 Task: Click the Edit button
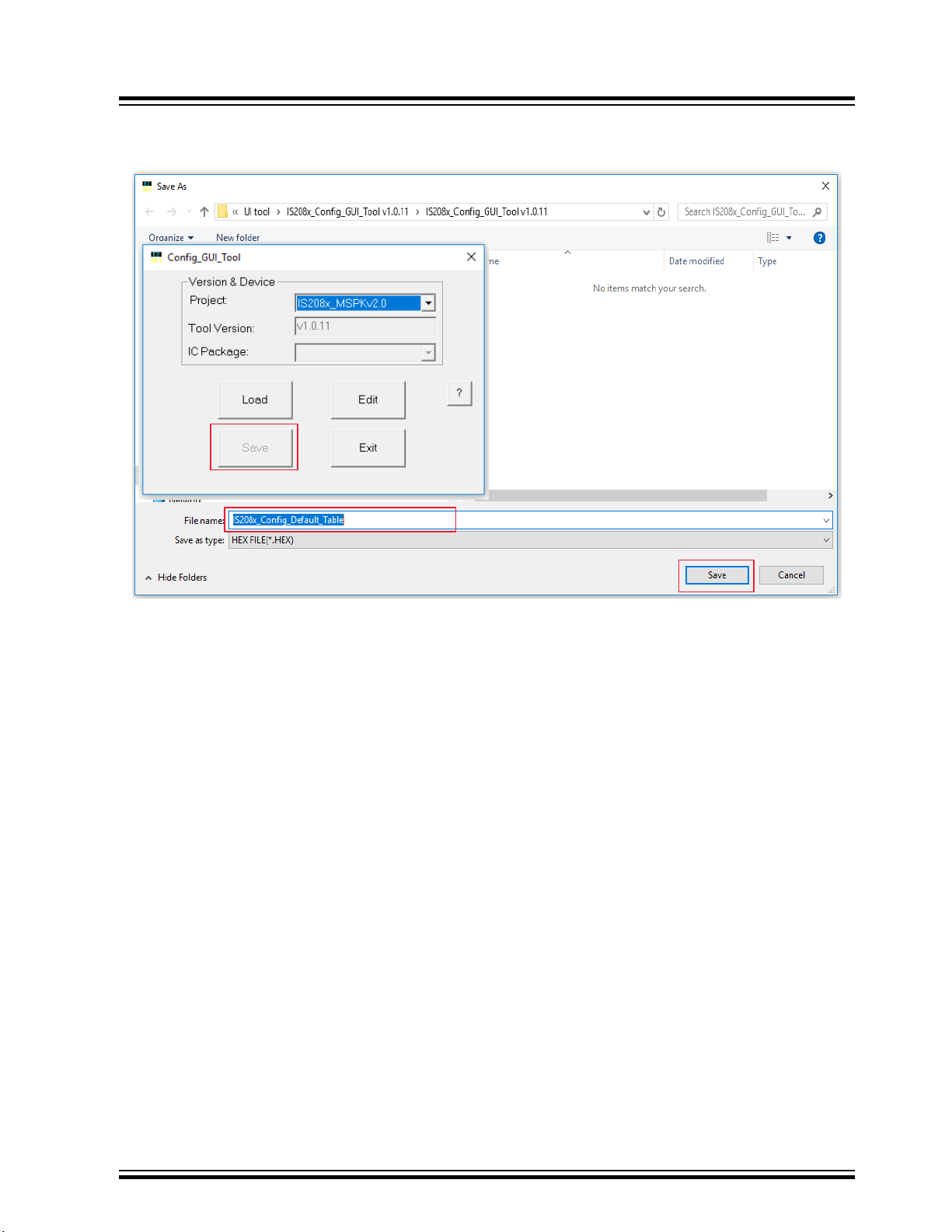368,400
